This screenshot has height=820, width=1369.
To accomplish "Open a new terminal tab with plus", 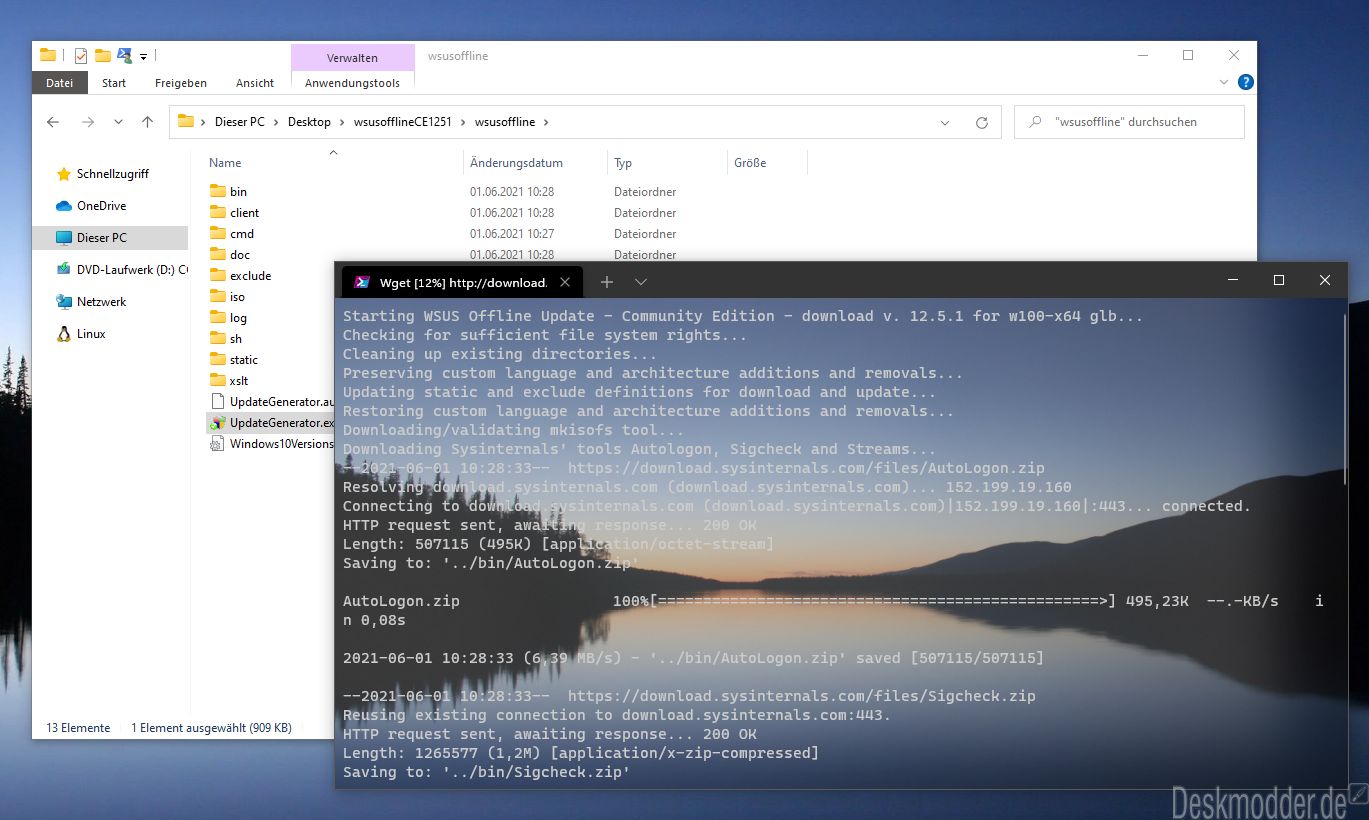I will [606, 282].
